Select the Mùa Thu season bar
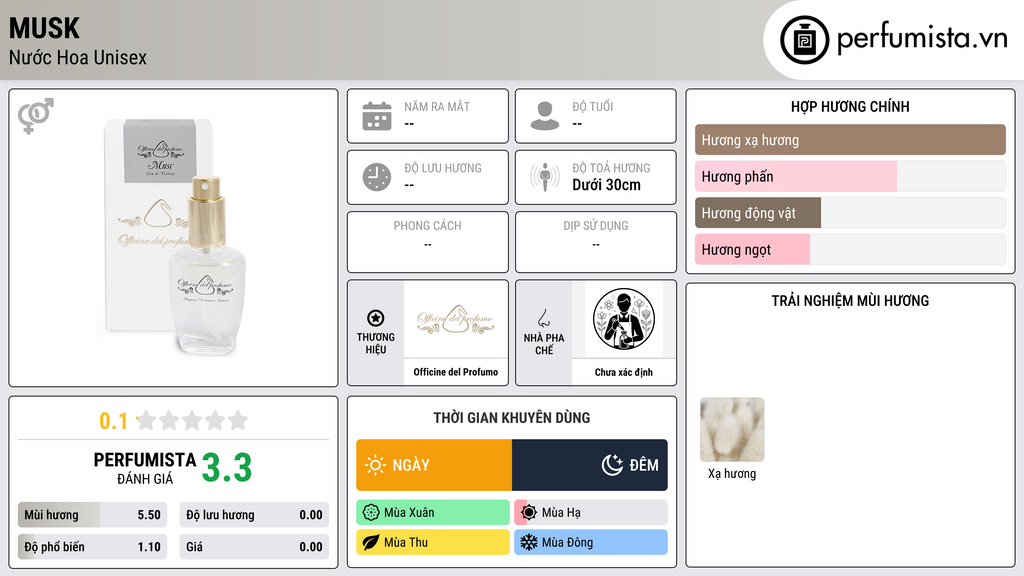Viewport: 1024px width, 576px height. click(433, 543)
